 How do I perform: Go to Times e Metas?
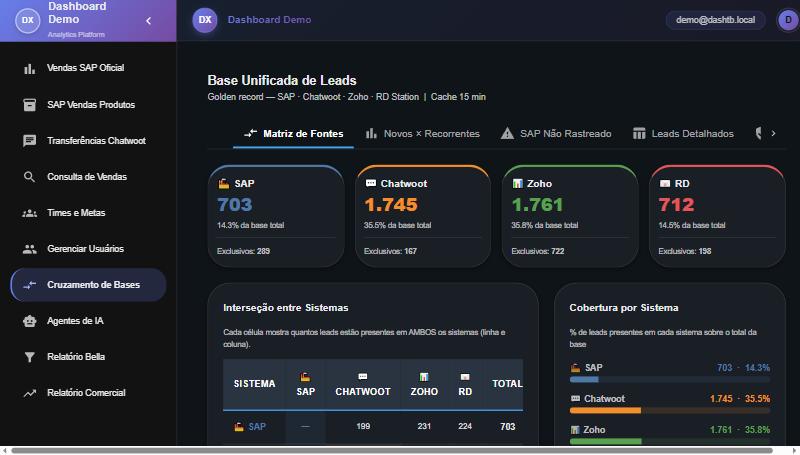pos(88,213)
